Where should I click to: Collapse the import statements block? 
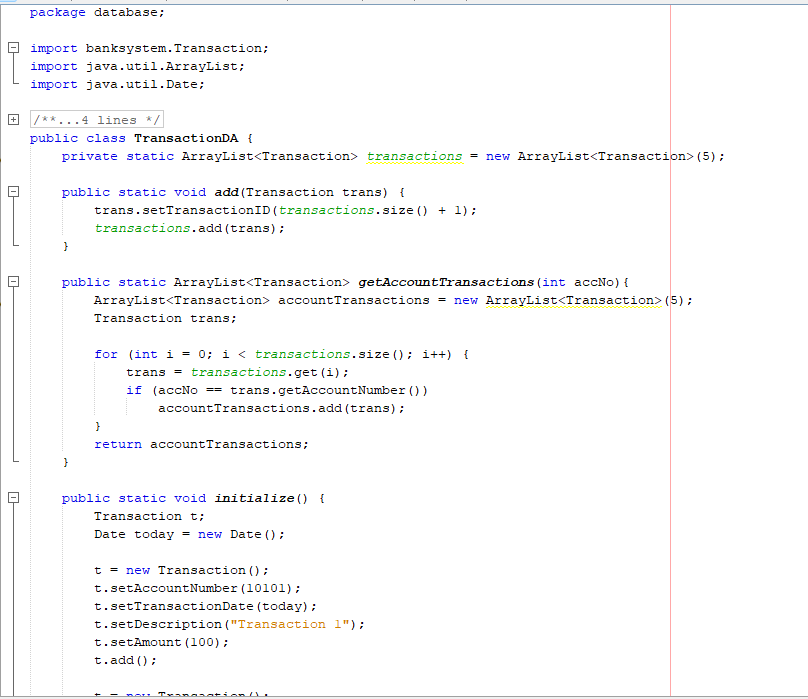pyautogui.click(x=11, y=47)
